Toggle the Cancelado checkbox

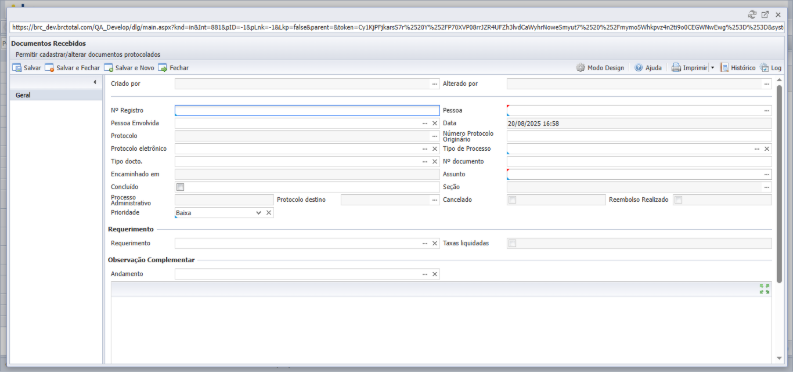(x=512, y=200)
